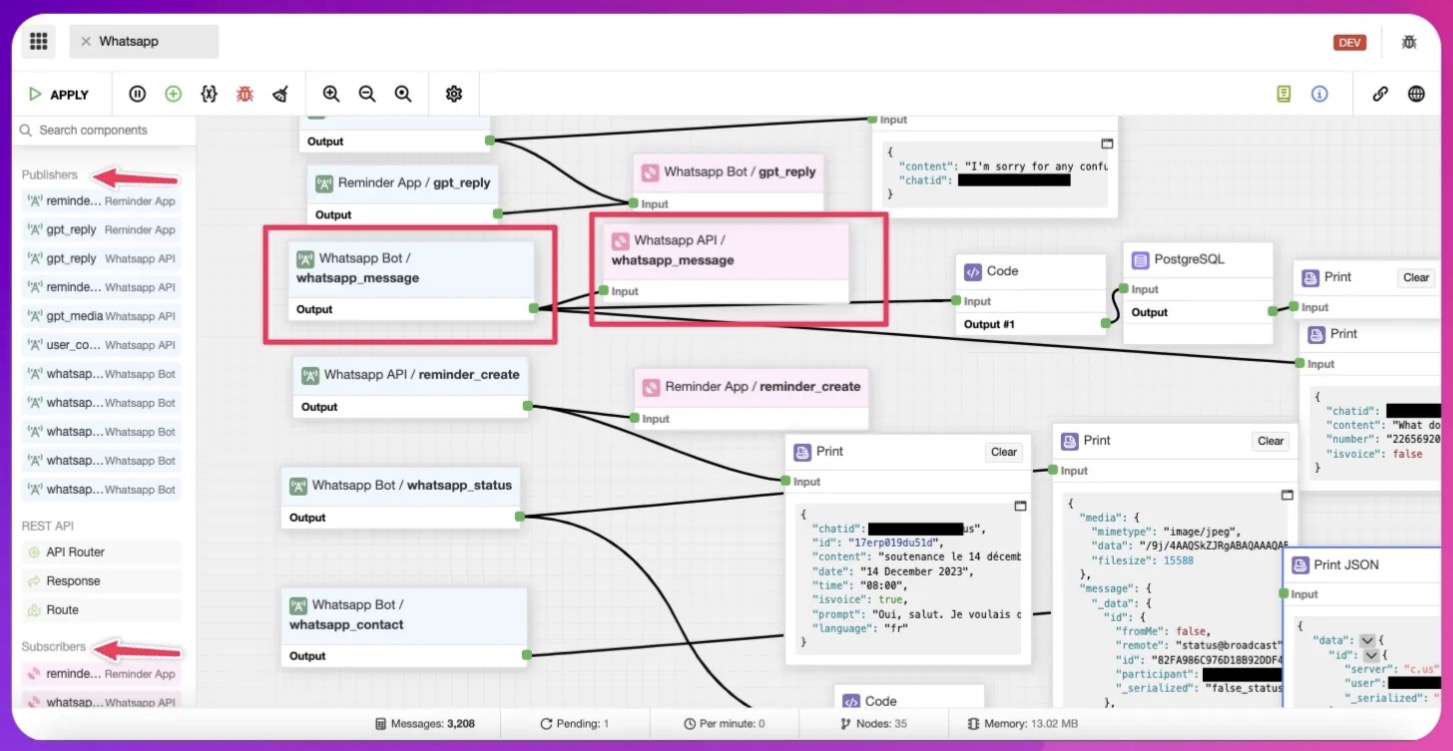Screen dimensions: 1453x751
Task: Focus the Search components field
Action: click(x=105, y=130)
